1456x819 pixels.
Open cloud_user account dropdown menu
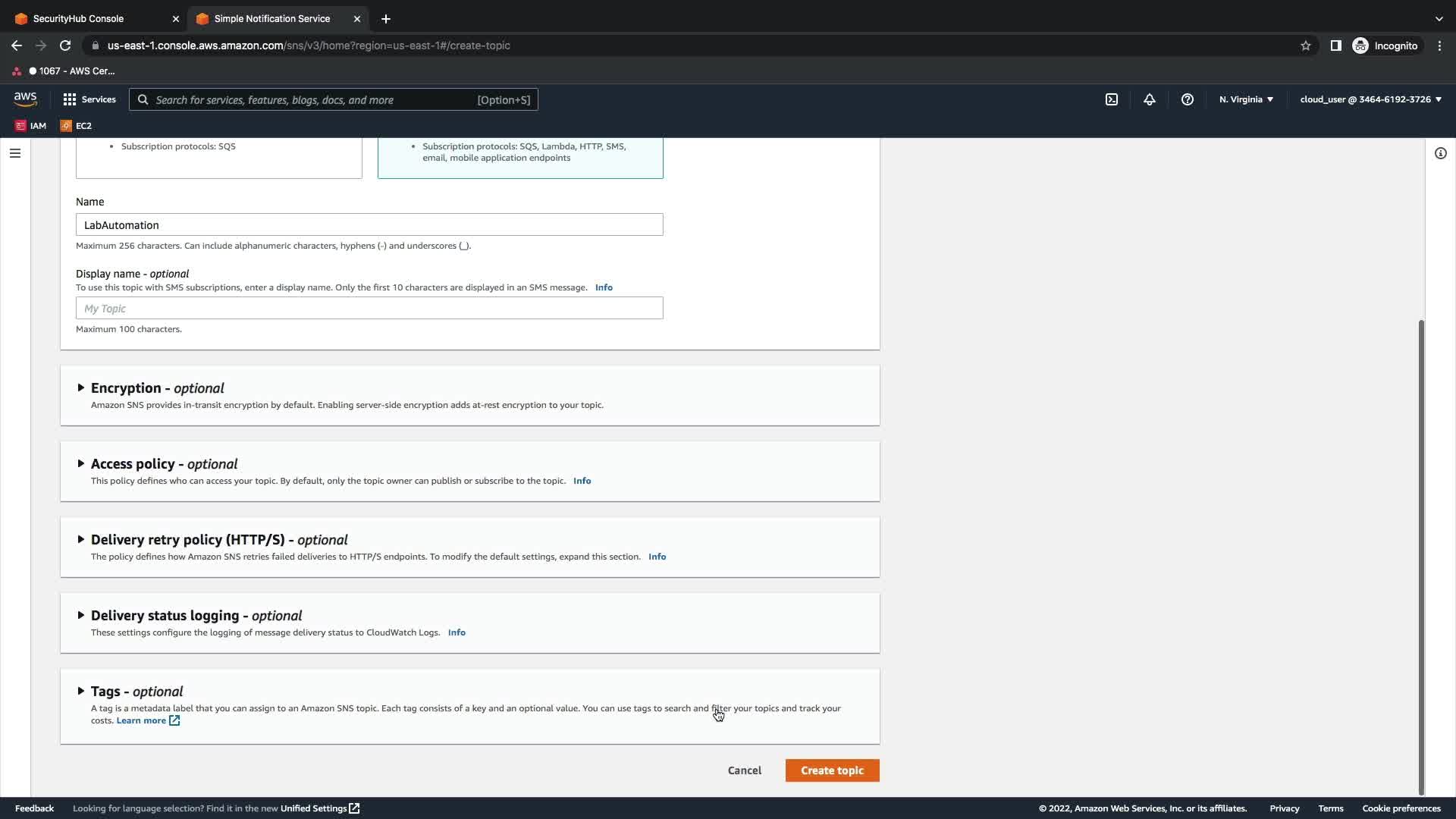point(1370,99)
